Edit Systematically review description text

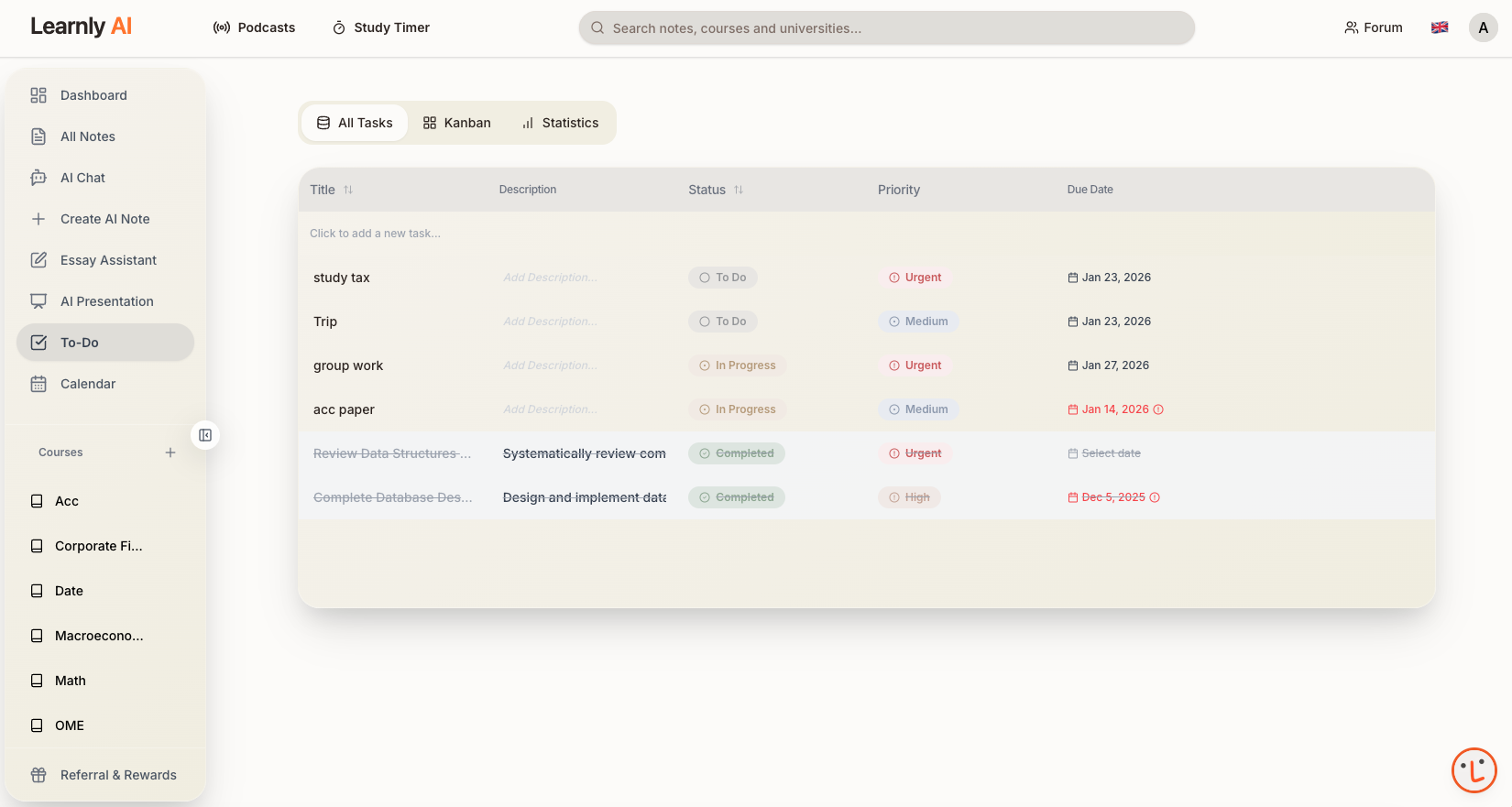coord(585,453)
